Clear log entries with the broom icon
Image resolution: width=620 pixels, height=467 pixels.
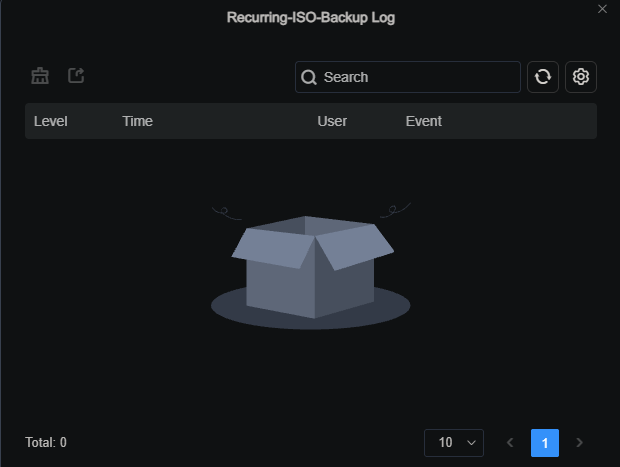coord(40,76)
